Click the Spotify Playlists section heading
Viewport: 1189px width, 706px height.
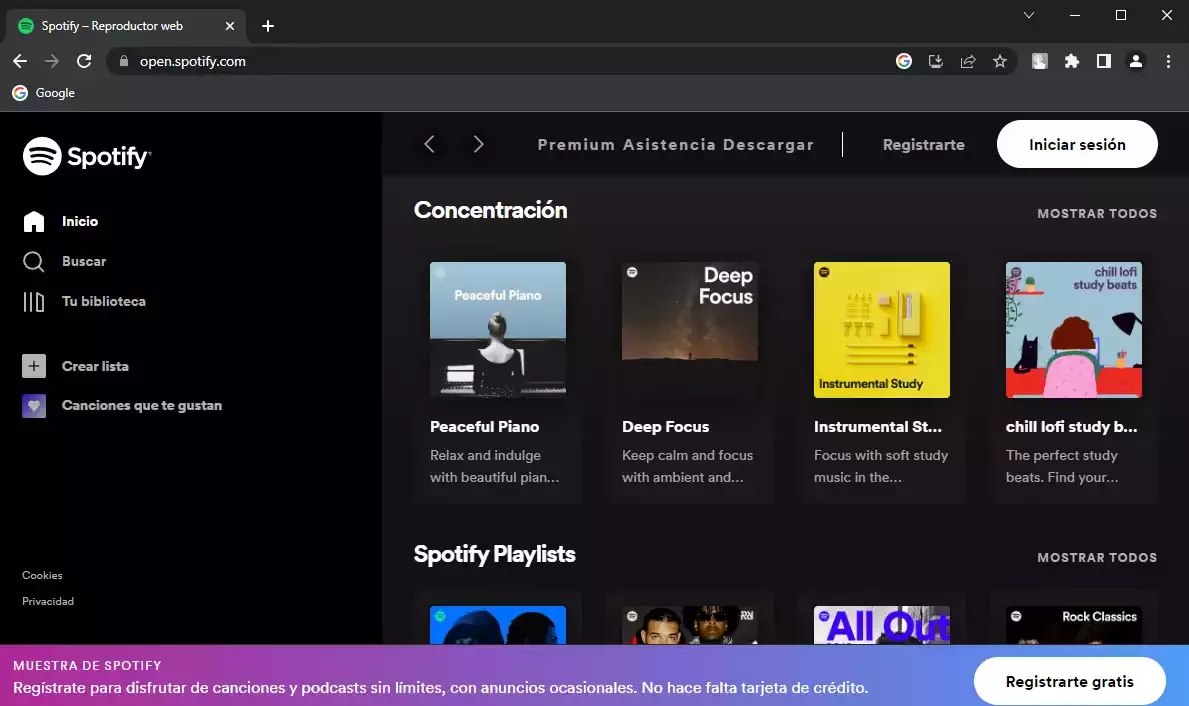click(x=494, y=554)
